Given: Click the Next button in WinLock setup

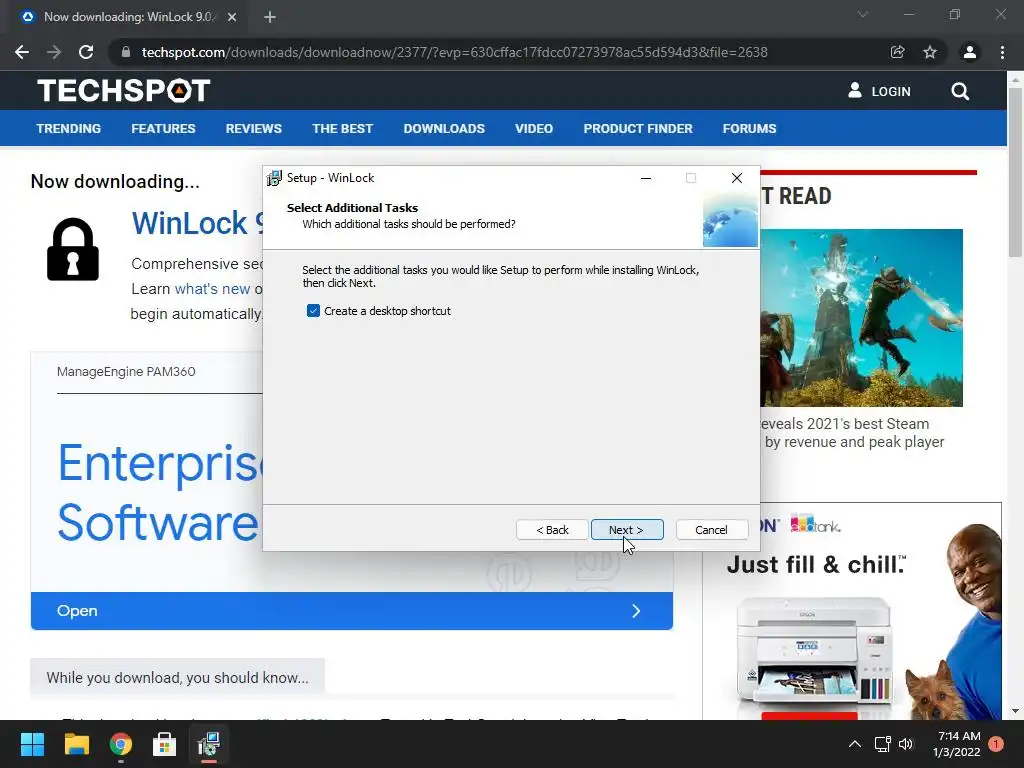Looking at the screenshot, I should (x=627, y=530).
